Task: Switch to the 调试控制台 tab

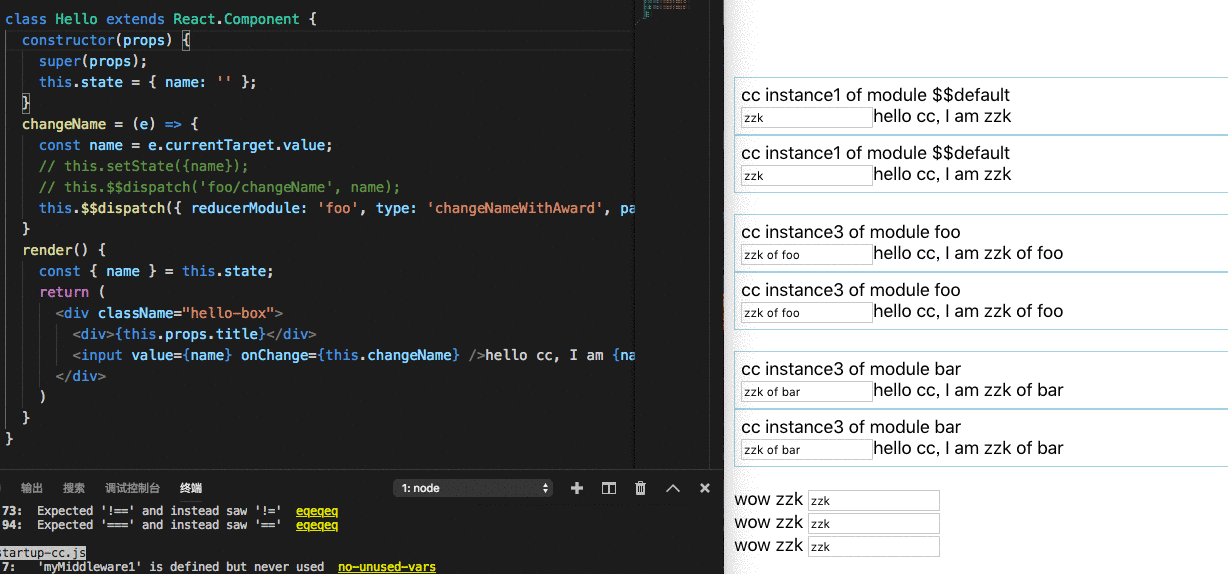Action: pos(132,488)
